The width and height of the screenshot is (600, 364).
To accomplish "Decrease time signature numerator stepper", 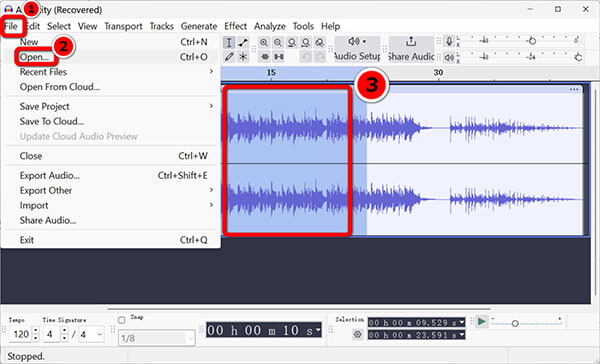I will click(x=64, y=338).
